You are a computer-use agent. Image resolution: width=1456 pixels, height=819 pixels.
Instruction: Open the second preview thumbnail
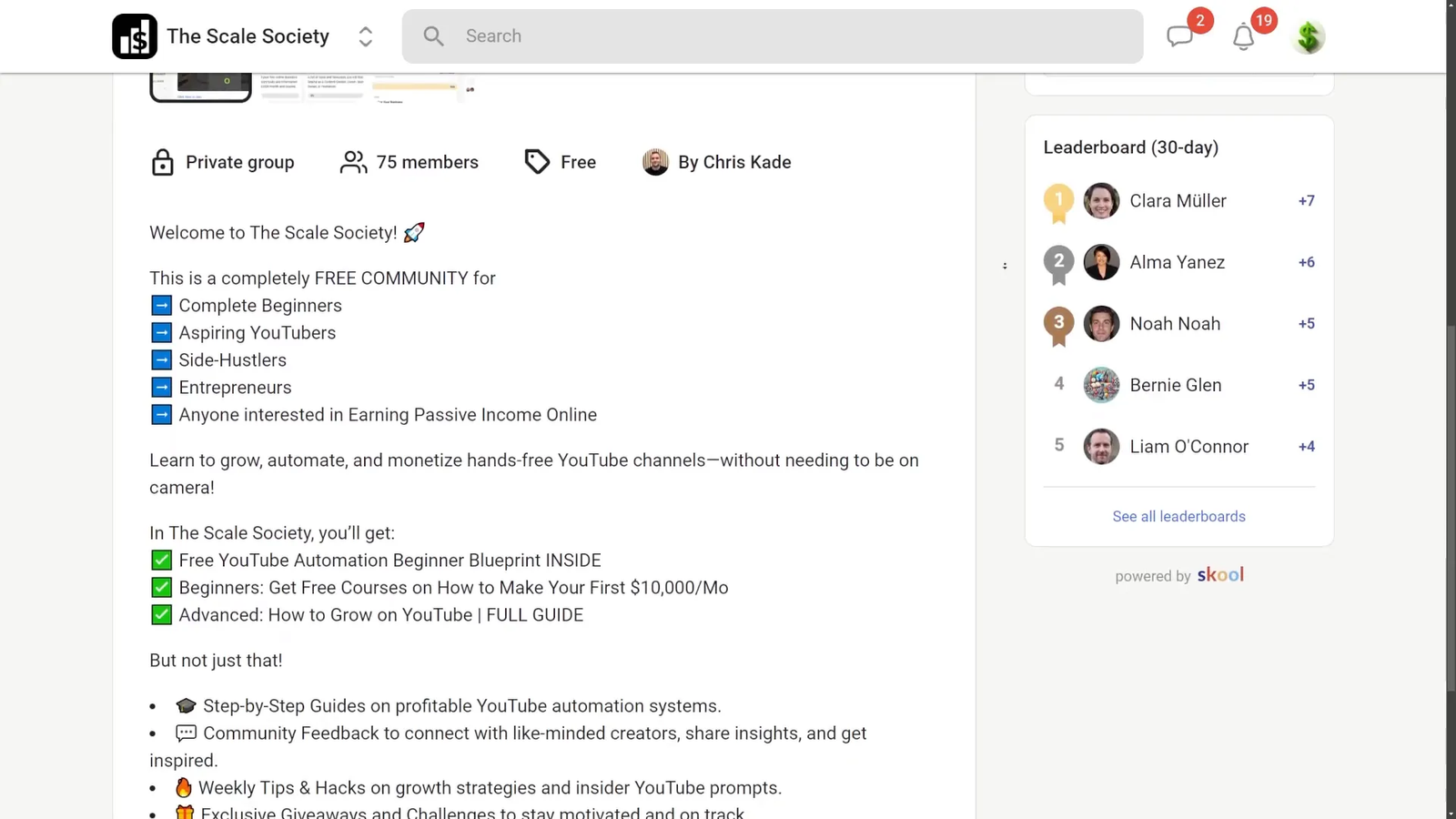coord(312,88)
